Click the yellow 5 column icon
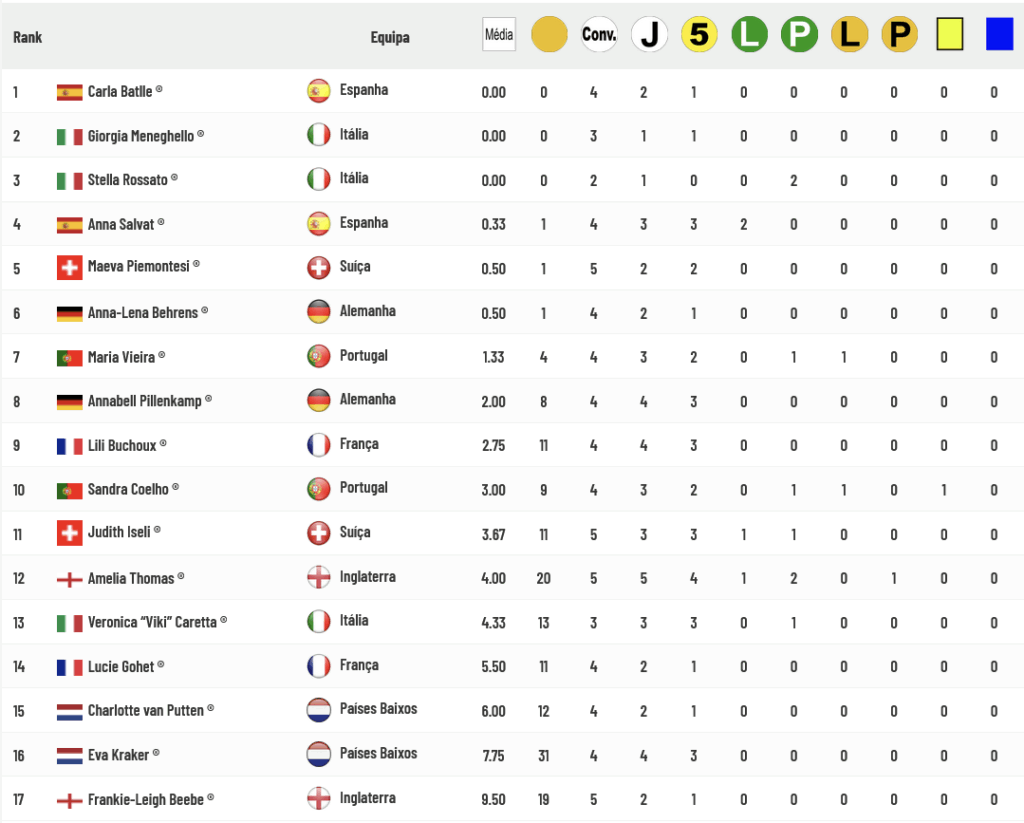 point(699,35)
